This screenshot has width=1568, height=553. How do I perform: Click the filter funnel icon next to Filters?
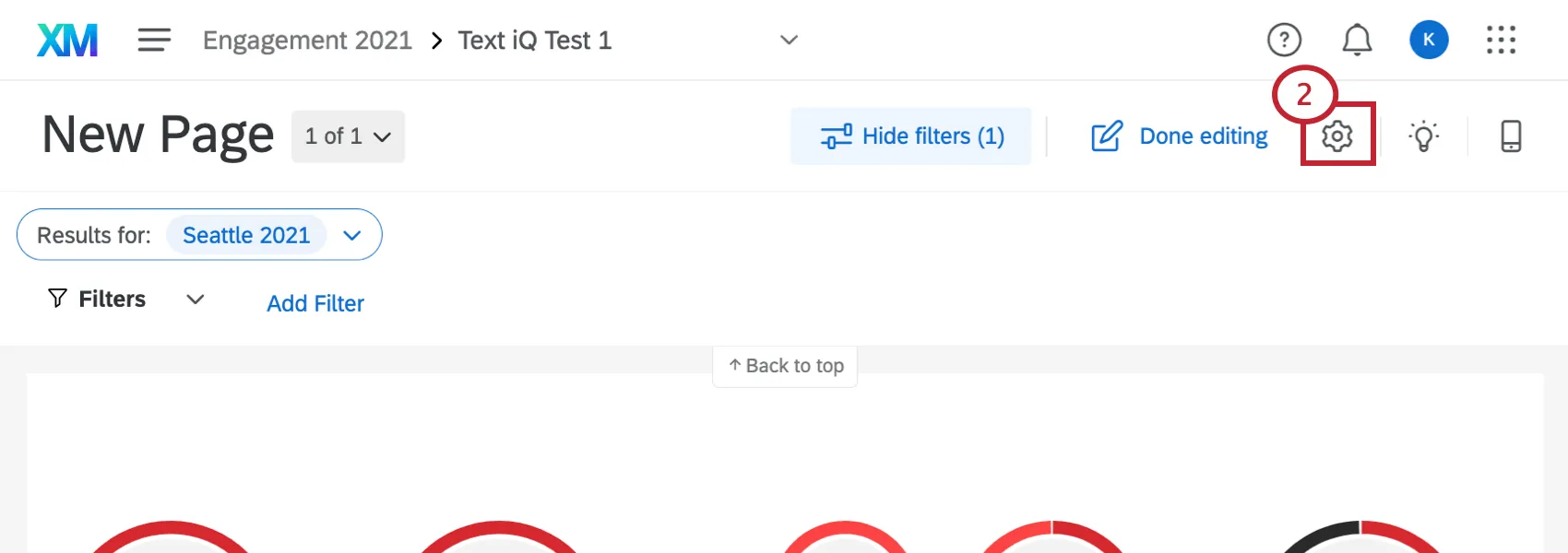coord(56,299)
